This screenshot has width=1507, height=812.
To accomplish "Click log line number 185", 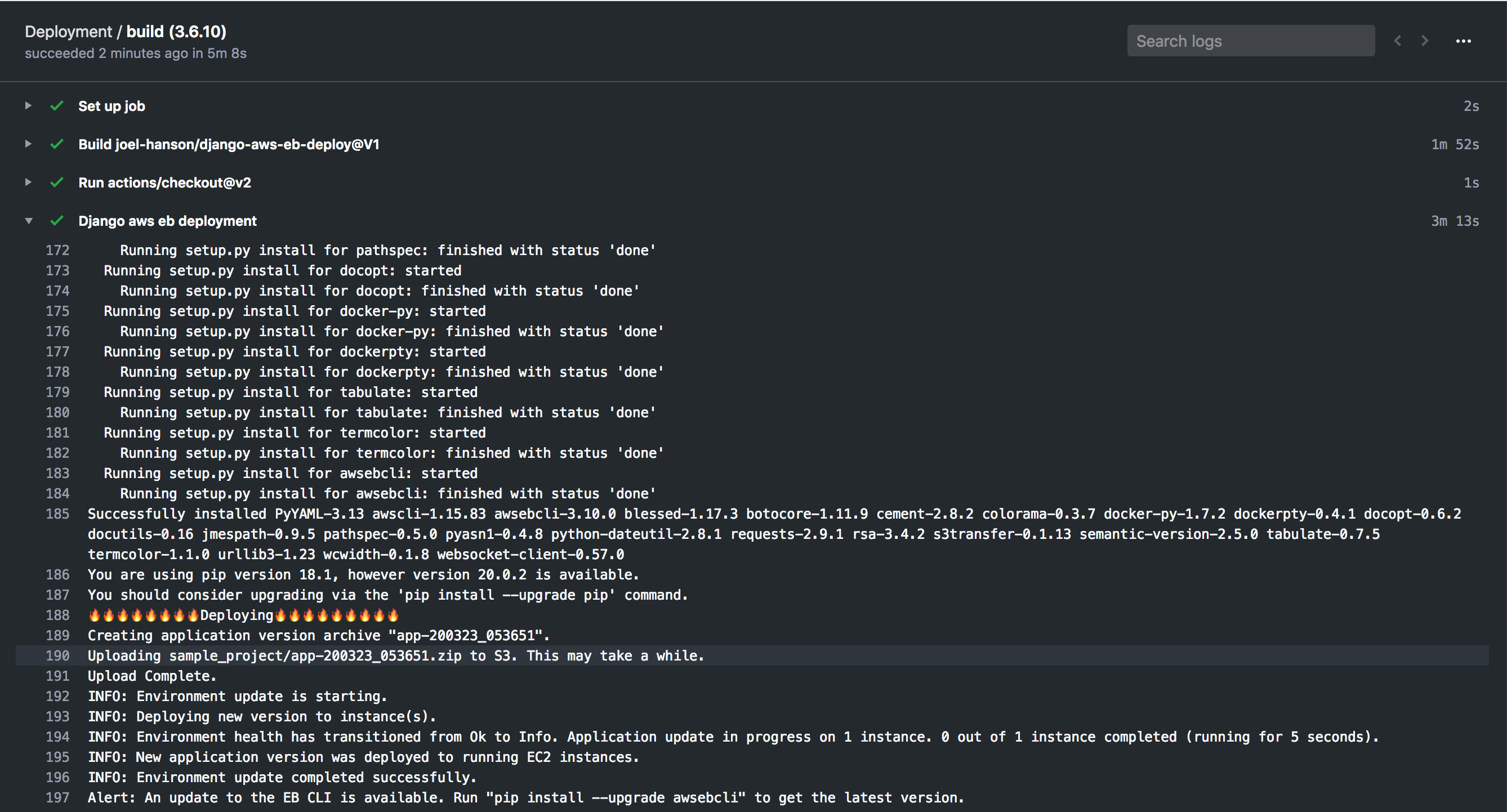I will pos(57,514).
